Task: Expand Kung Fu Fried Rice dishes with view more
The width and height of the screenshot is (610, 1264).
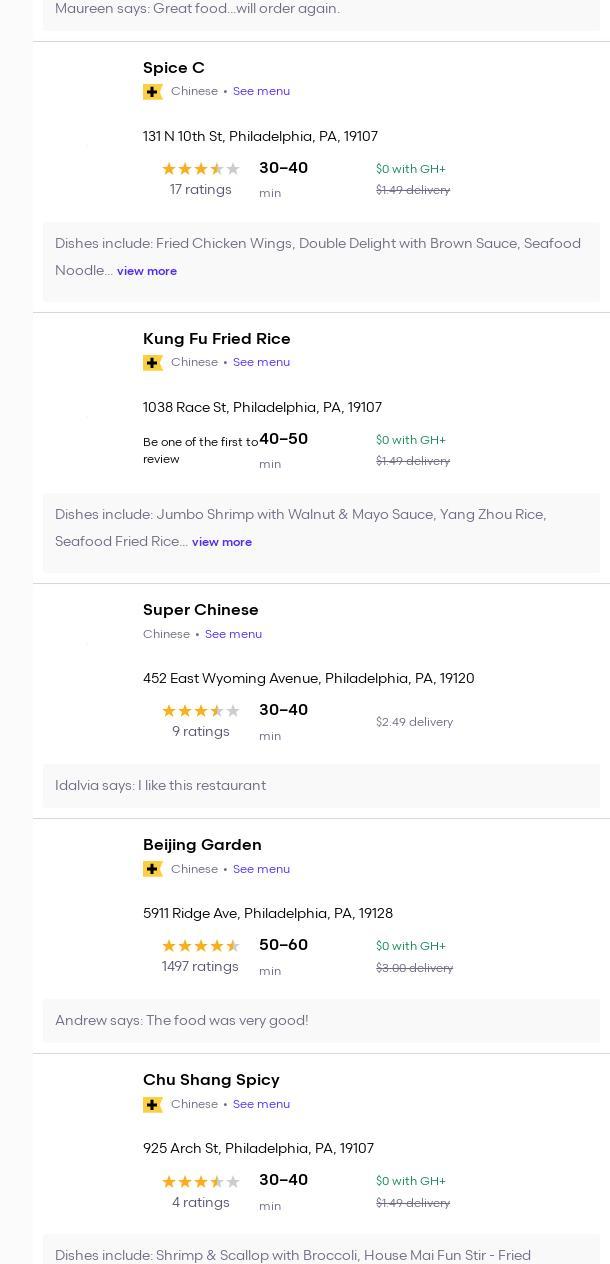Action: [x=222, y=542]
